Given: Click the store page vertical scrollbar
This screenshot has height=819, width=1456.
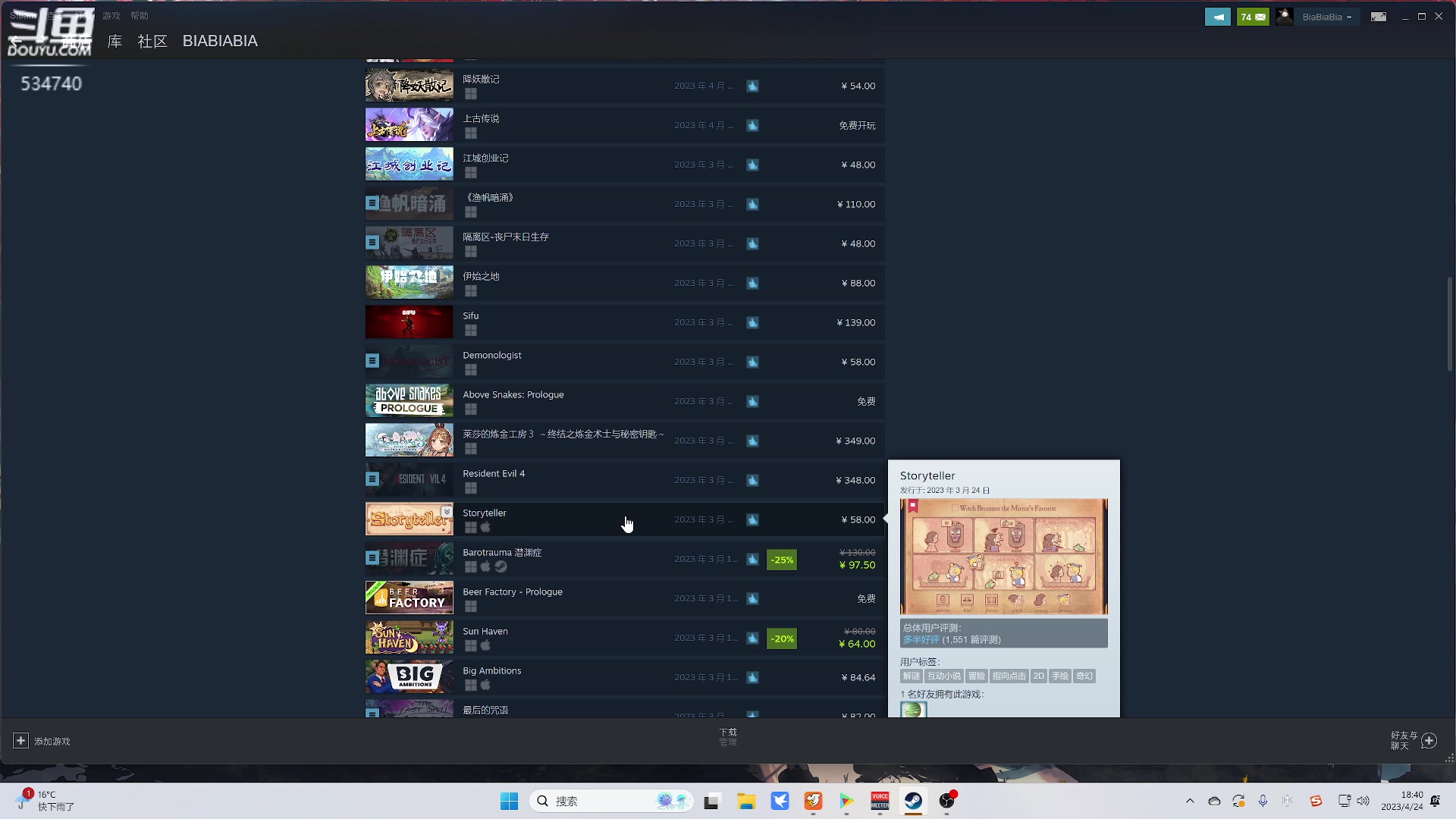Looking at the screenshot, I should click(x=1450, y=325).
